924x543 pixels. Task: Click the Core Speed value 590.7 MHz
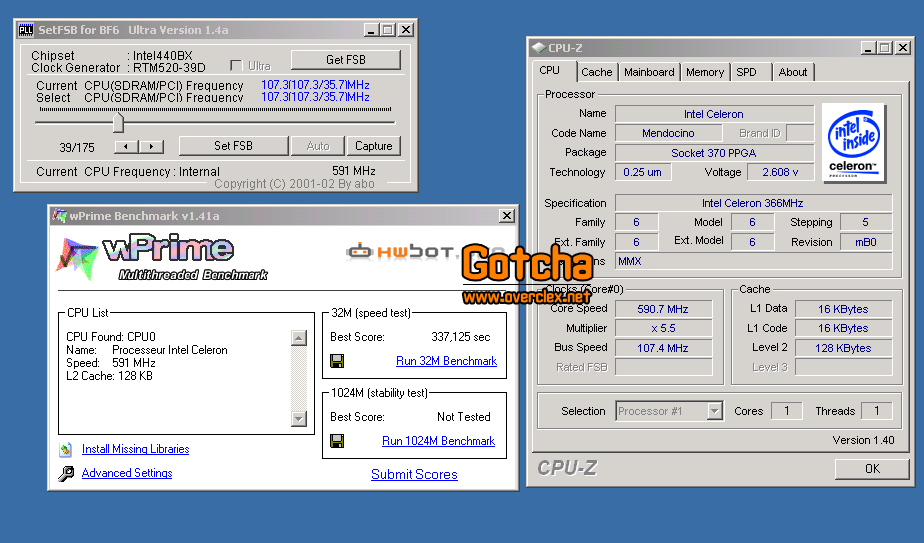[x=663, y=309]
